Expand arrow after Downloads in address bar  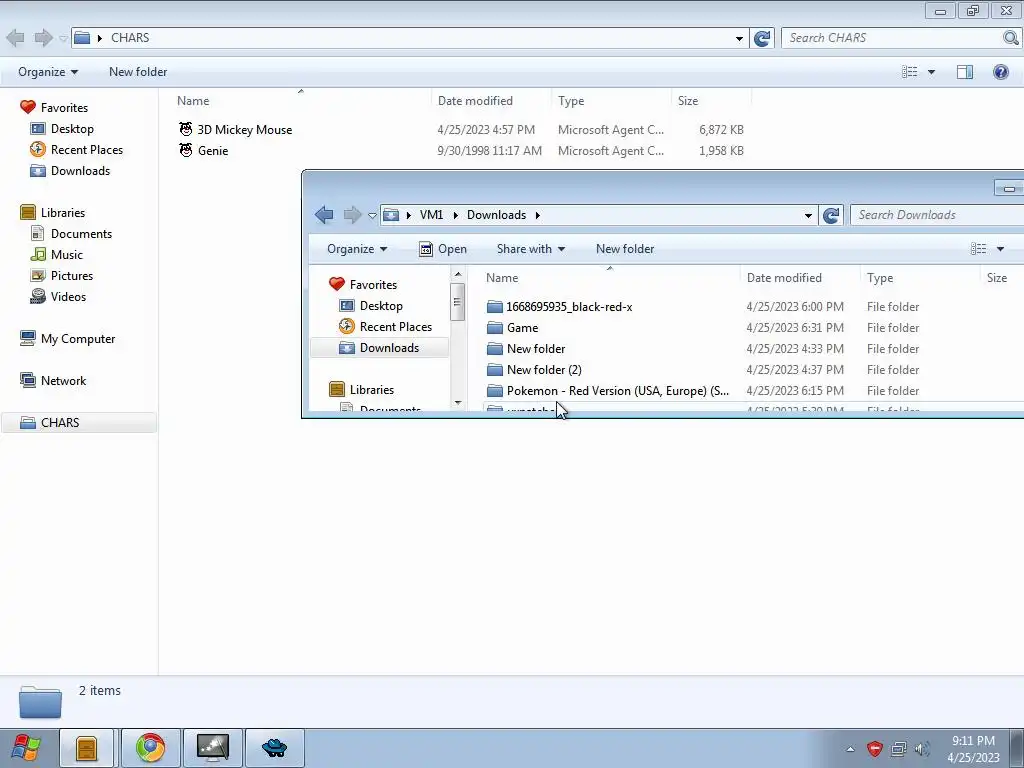point(537,215)
